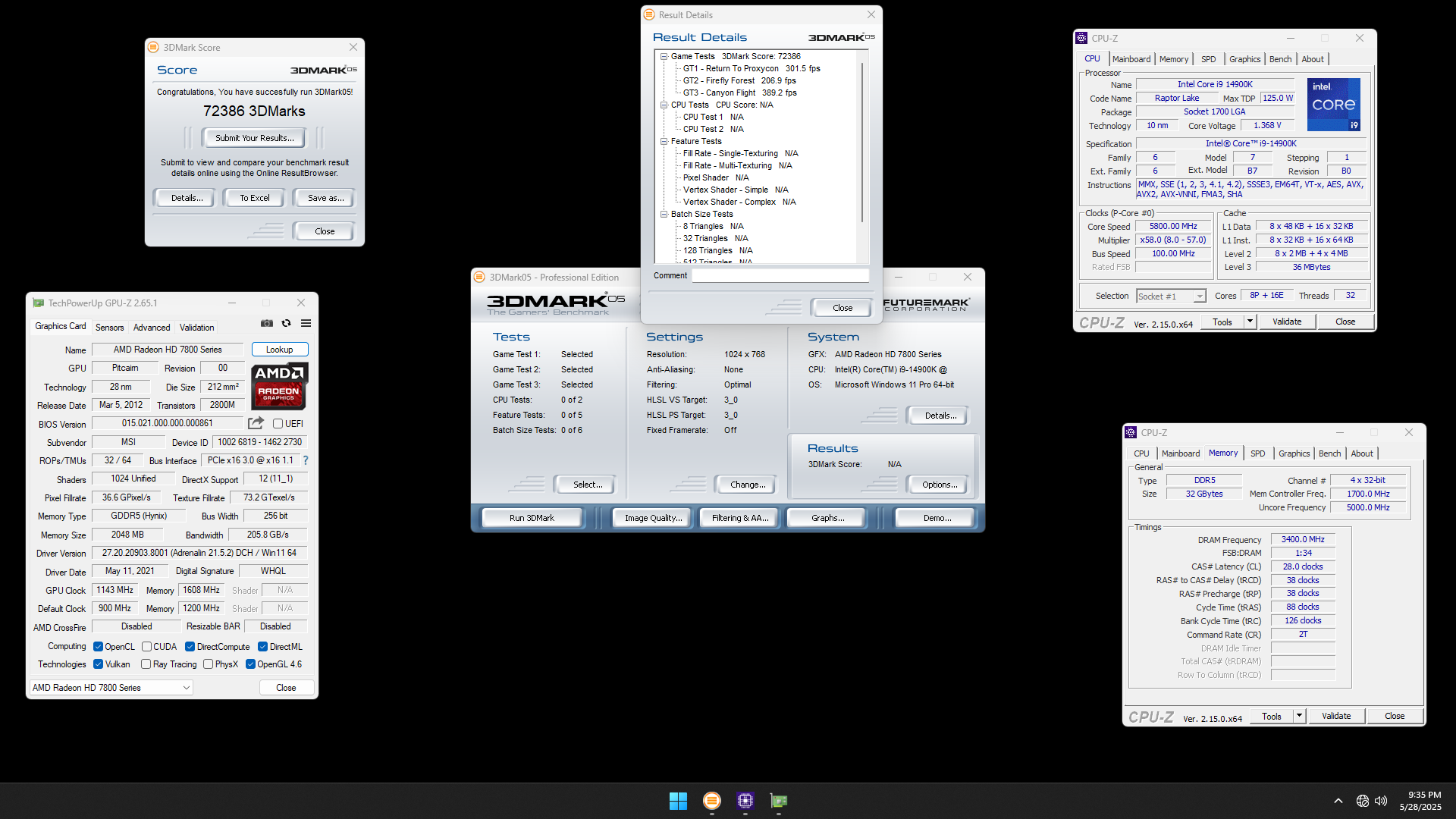Click the Image Quality button

click(653, 518)
